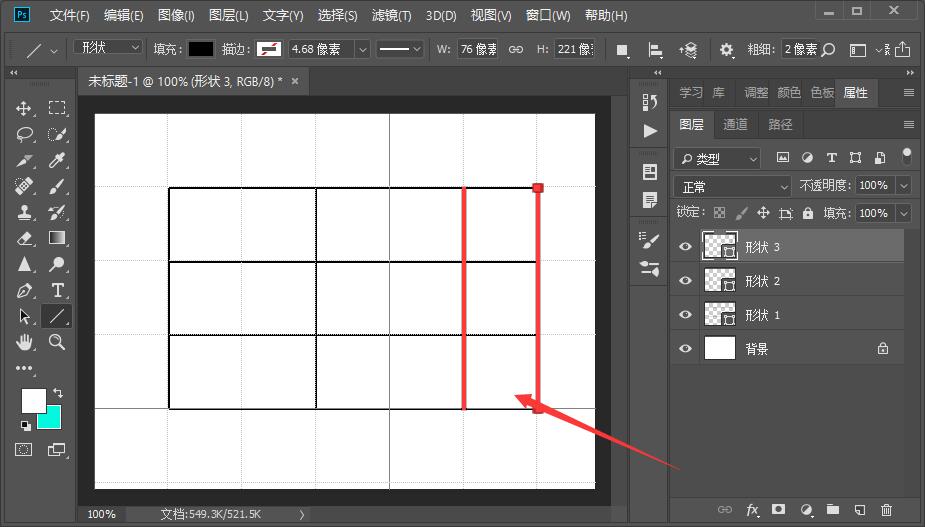Select the Crop tool
Screen dimensions: 925x527
24,161
